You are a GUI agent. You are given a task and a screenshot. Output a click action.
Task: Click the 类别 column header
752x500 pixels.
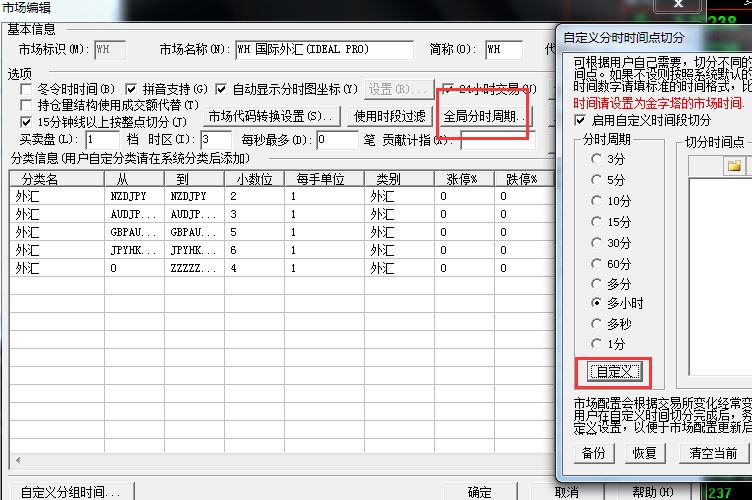399,179
